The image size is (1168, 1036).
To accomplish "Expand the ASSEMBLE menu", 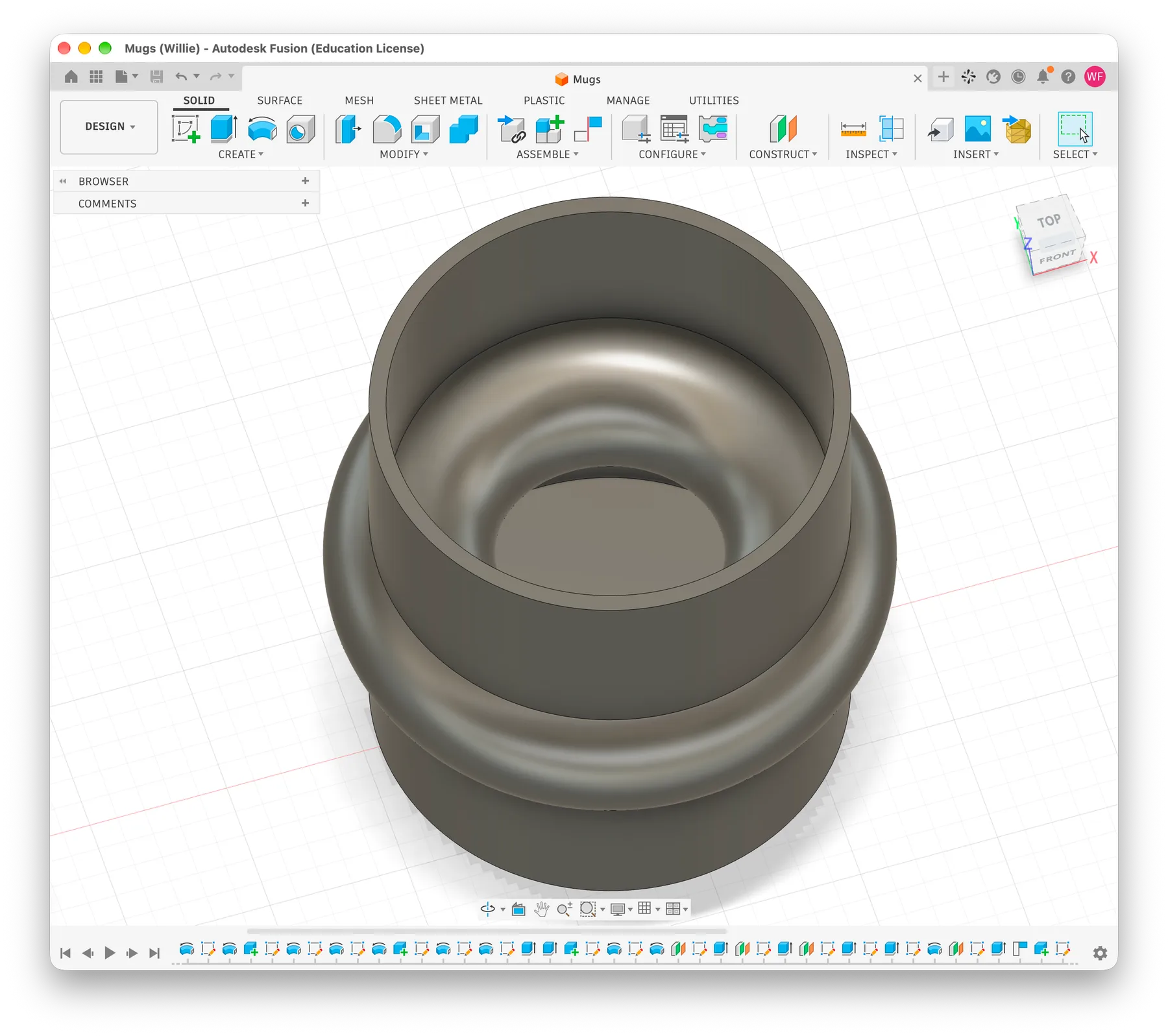I will (547, 154).
